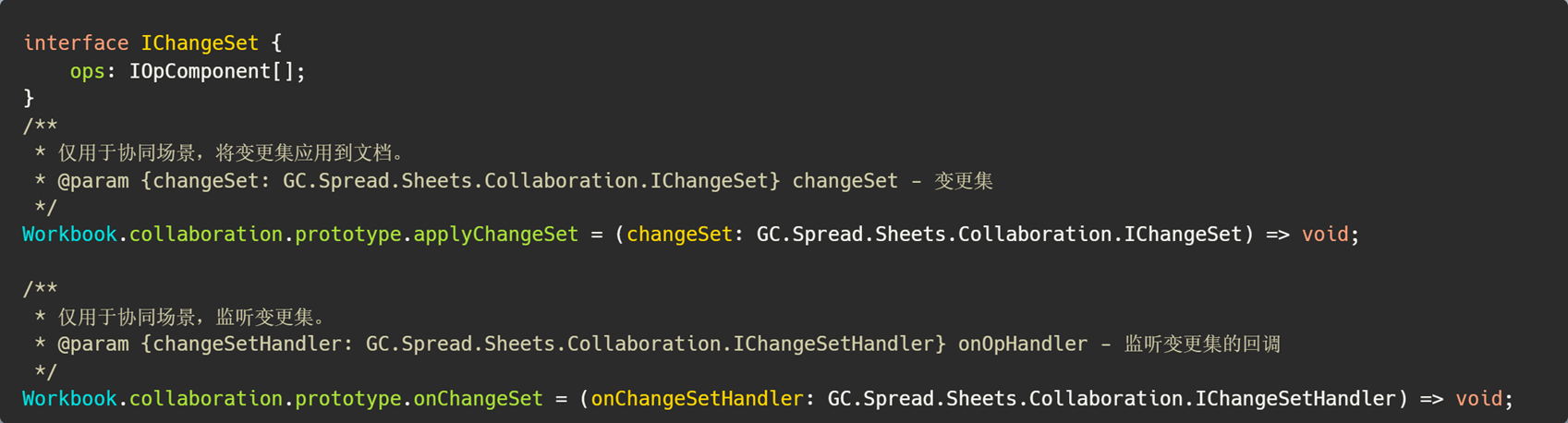Click void return type on applyChangeSet line
Screen dimensions: 1568x423
(1325, 235)
